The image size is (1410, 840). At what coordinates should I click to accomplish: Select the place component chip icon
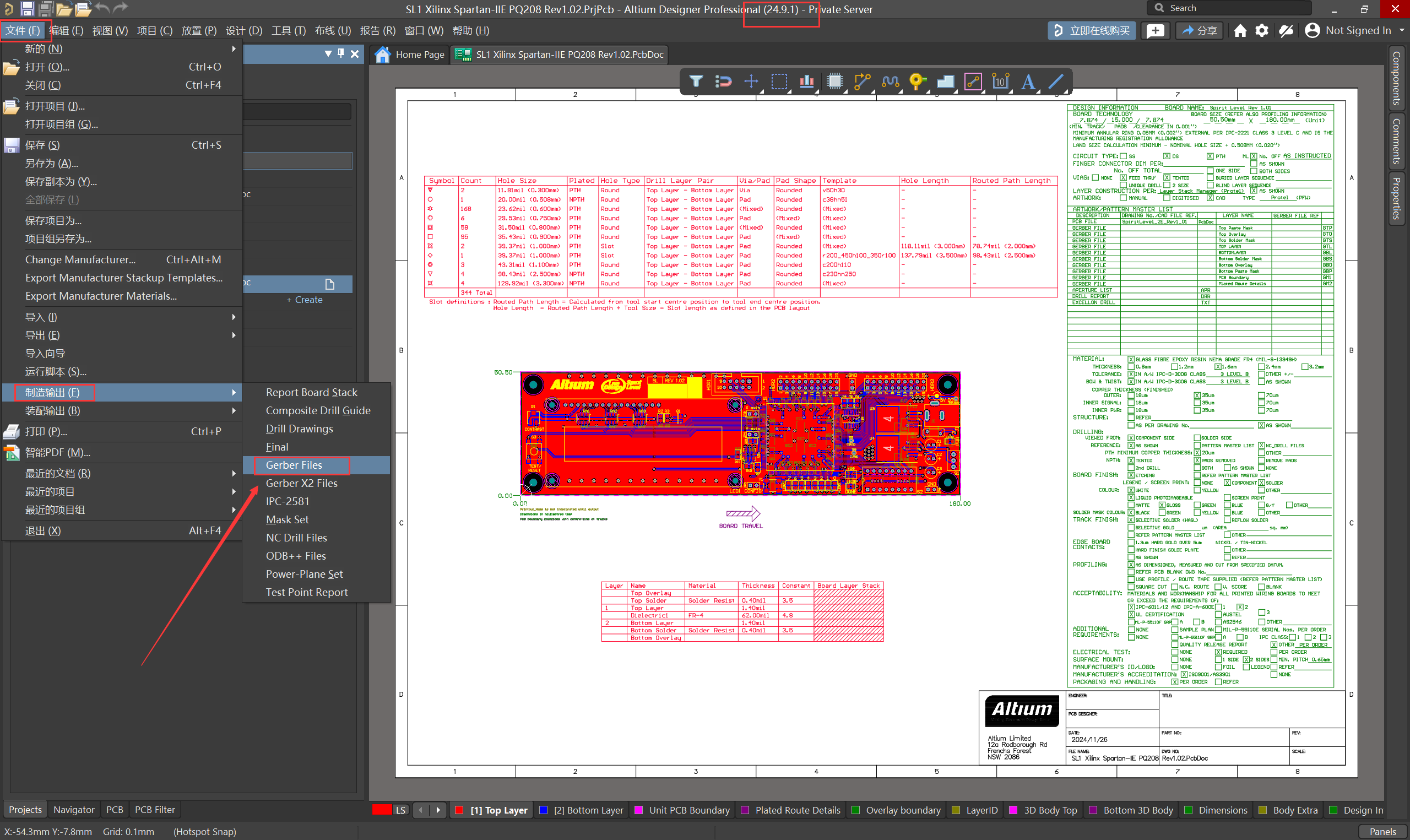pyautogui.click(x=834, y=82)
